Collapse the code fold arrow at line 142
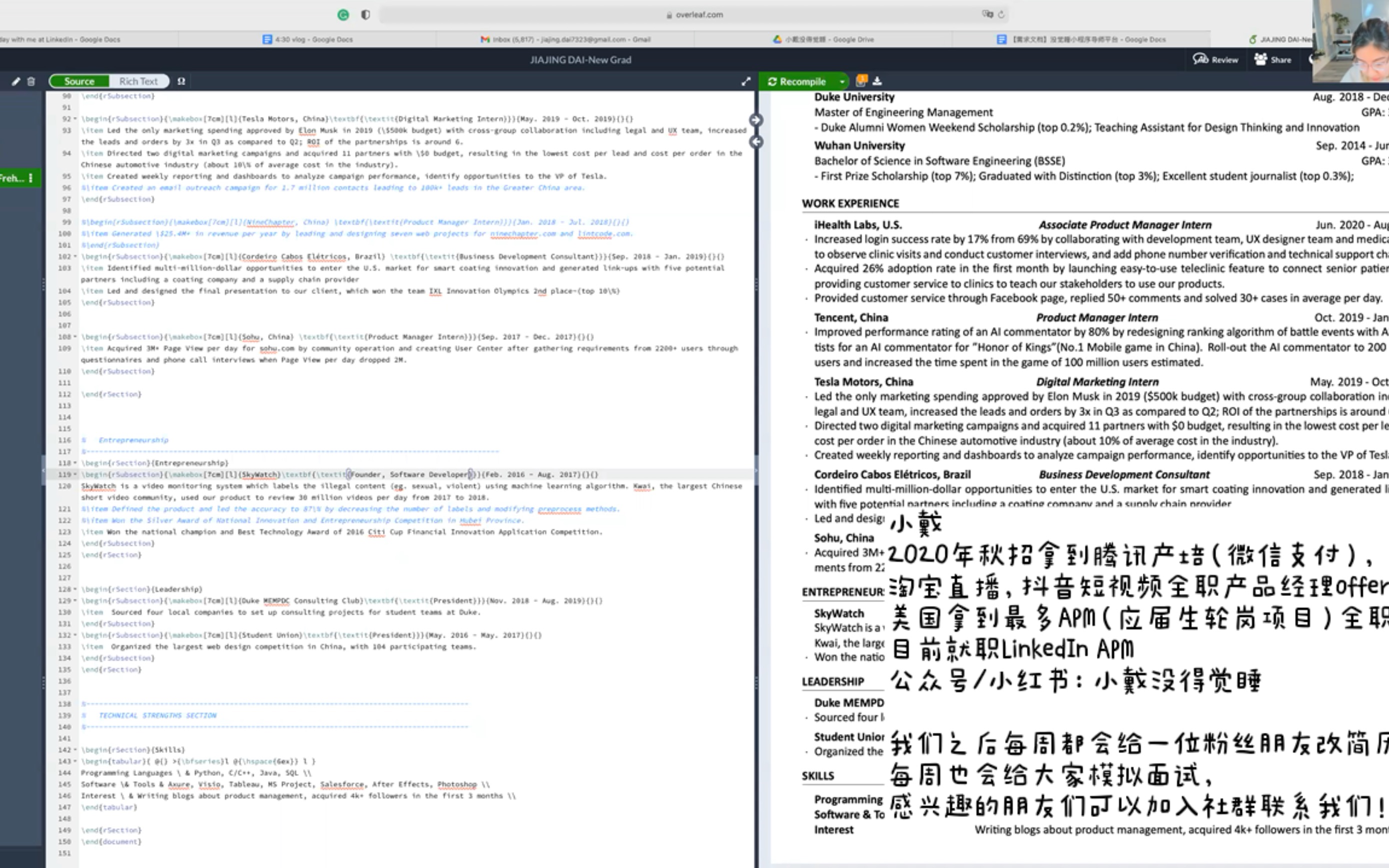Image resolution: width=1389 pixels, height=868 pixels. [75, 750]
